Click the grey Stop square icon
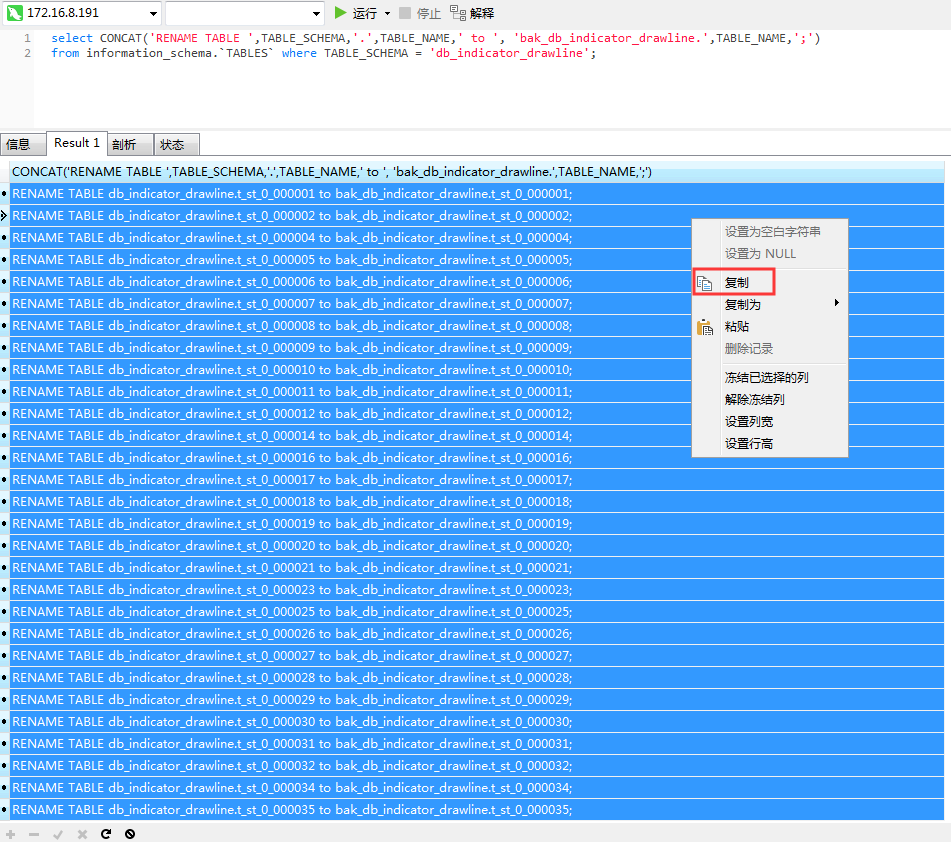The image size is (951, 842). pyautogui.click(x=405, y=13)
